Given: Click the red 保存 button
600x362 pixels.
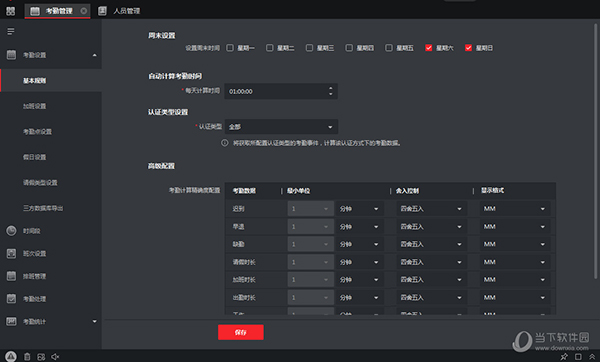Looking at the screenshot, I should tap(241, 332).
